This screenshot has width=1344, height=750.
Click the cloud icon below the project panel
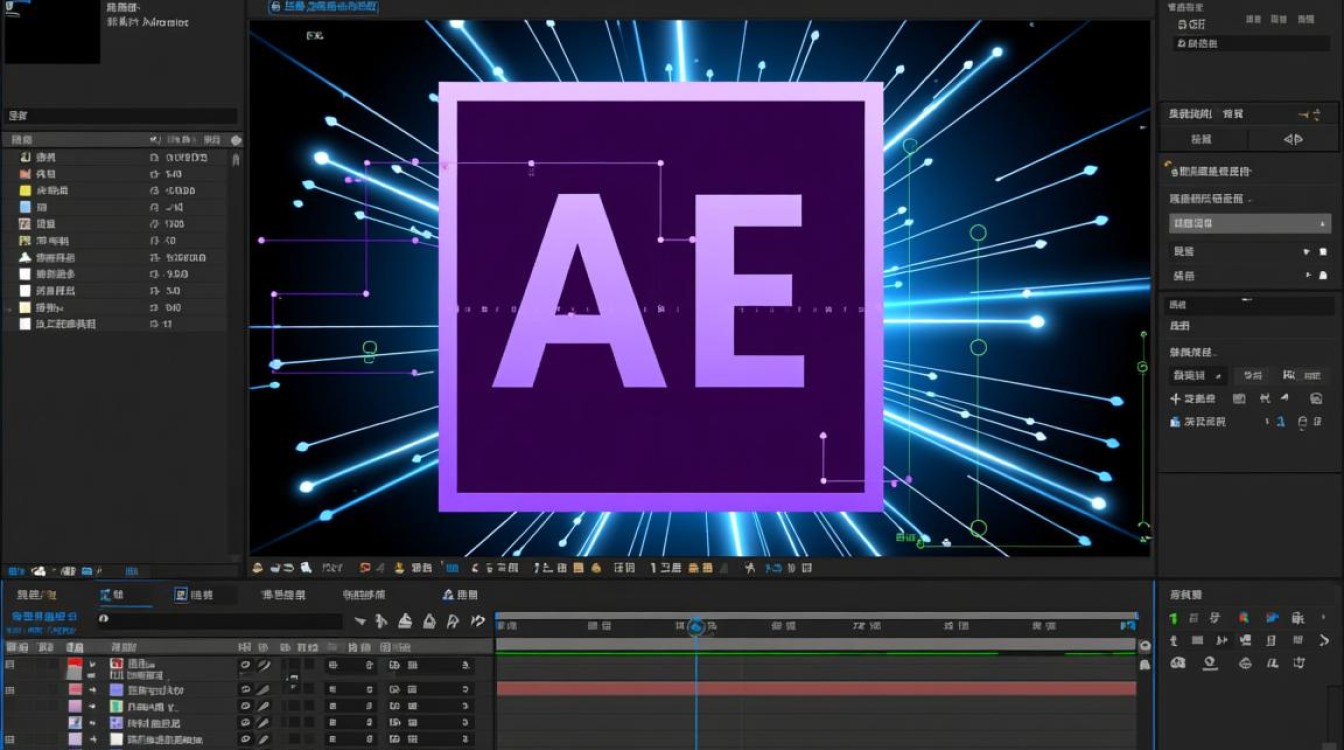[x=38, y=571]
